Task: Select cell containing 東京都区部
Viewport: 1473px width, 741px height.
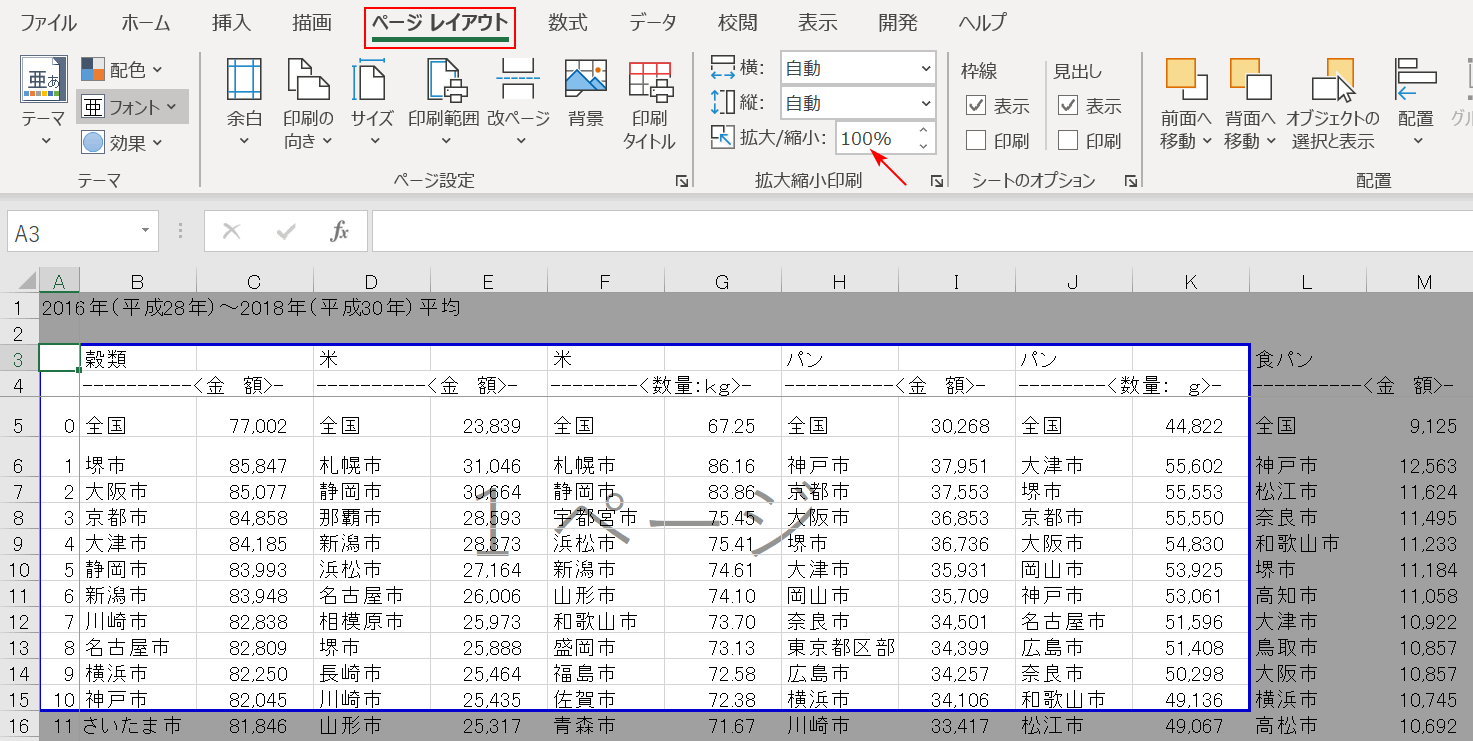Action: click(x=840, y=647)
